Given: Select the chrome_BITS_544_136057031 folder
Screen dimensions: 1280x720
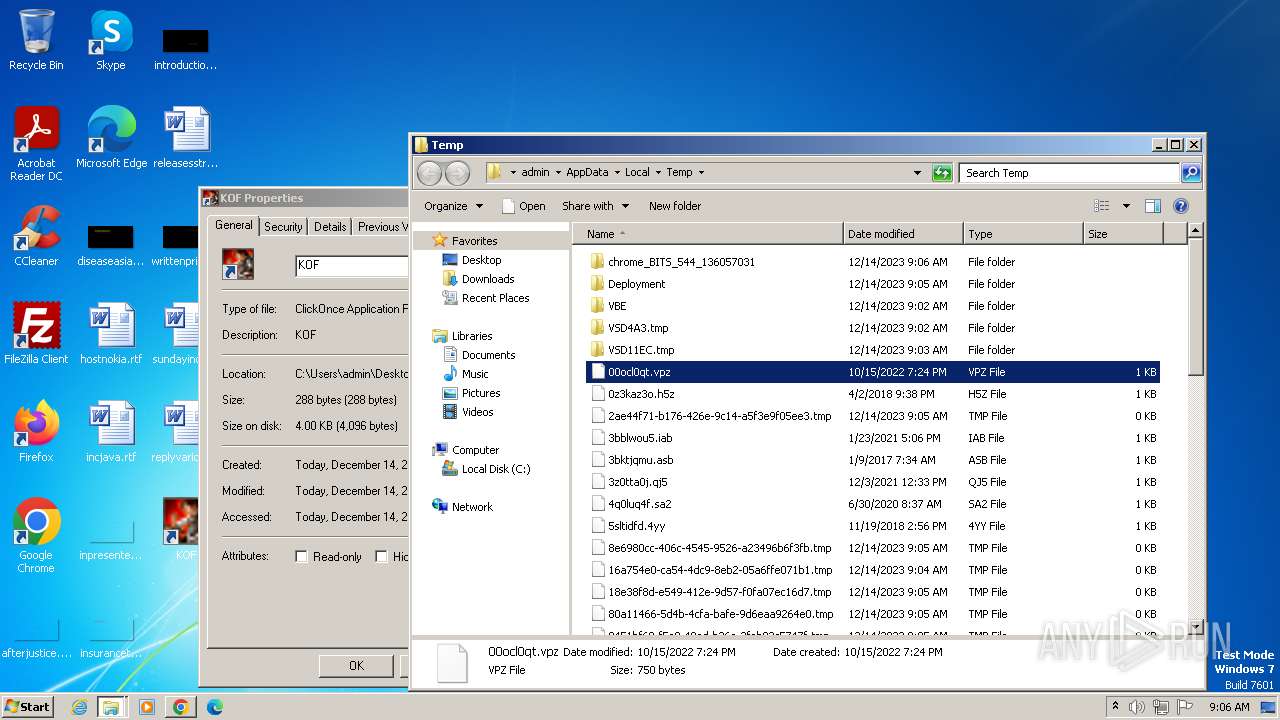Looking at the screenshot, I should 873,262.
